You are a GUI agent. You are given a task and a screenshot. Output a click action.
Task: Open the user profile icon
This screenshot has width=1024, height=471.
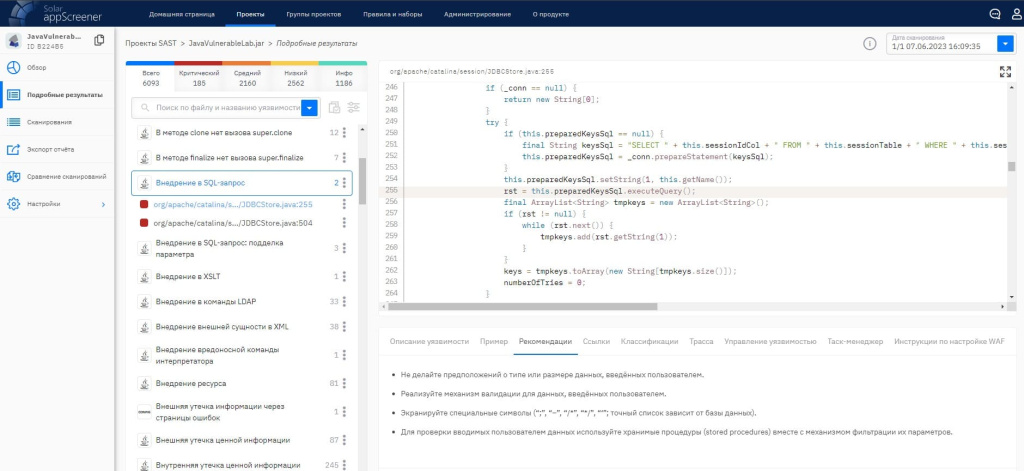click(1017, 14)
